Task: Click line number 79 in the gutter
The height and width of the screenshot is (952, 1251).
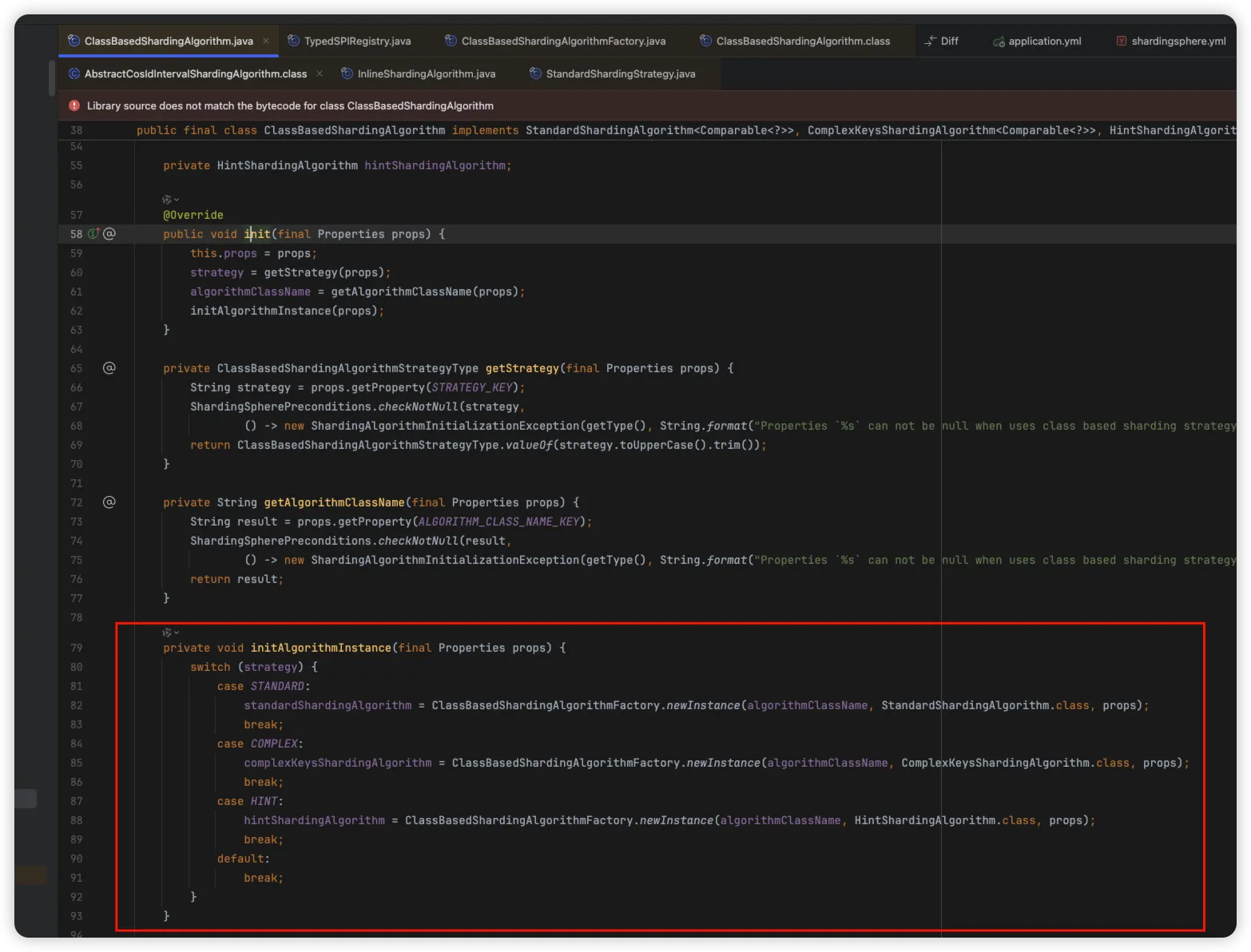Action: coord(76,648)
